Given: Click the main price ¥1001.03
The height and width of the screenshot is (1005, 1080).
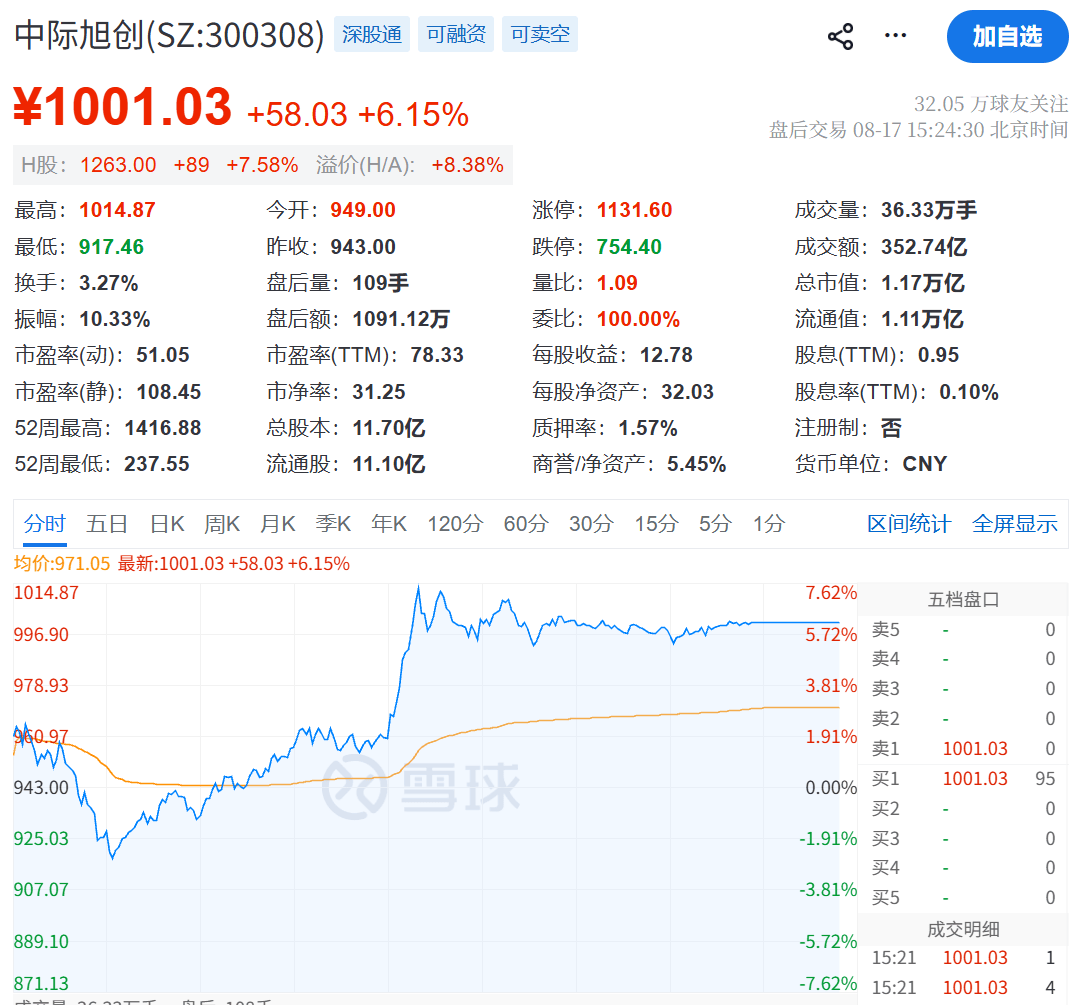Looking at the screenshot, I should click(x=123, y=107).
